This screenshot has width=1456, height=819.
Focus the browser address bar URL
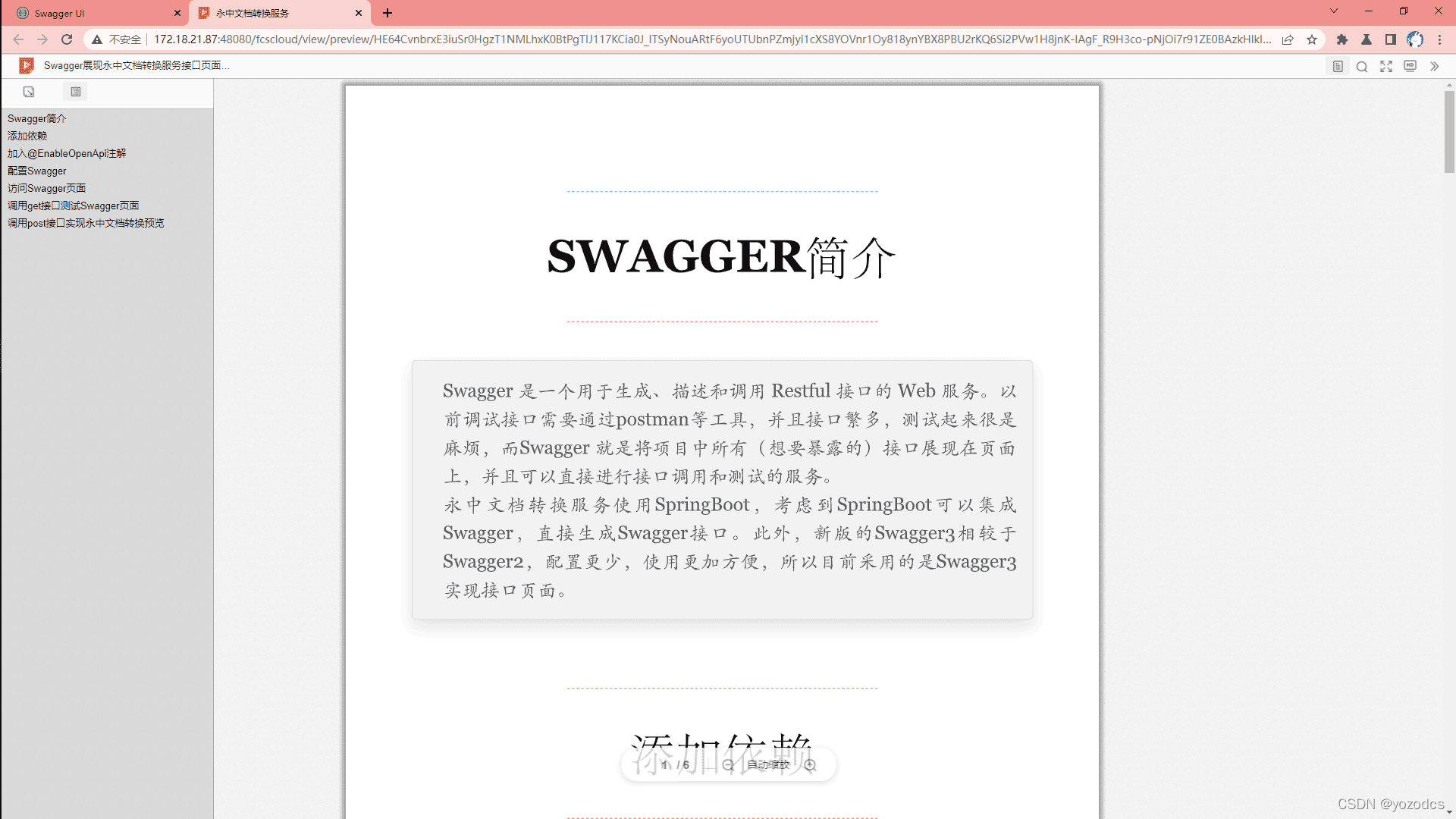pyautogui.click(x=712, y=39)
